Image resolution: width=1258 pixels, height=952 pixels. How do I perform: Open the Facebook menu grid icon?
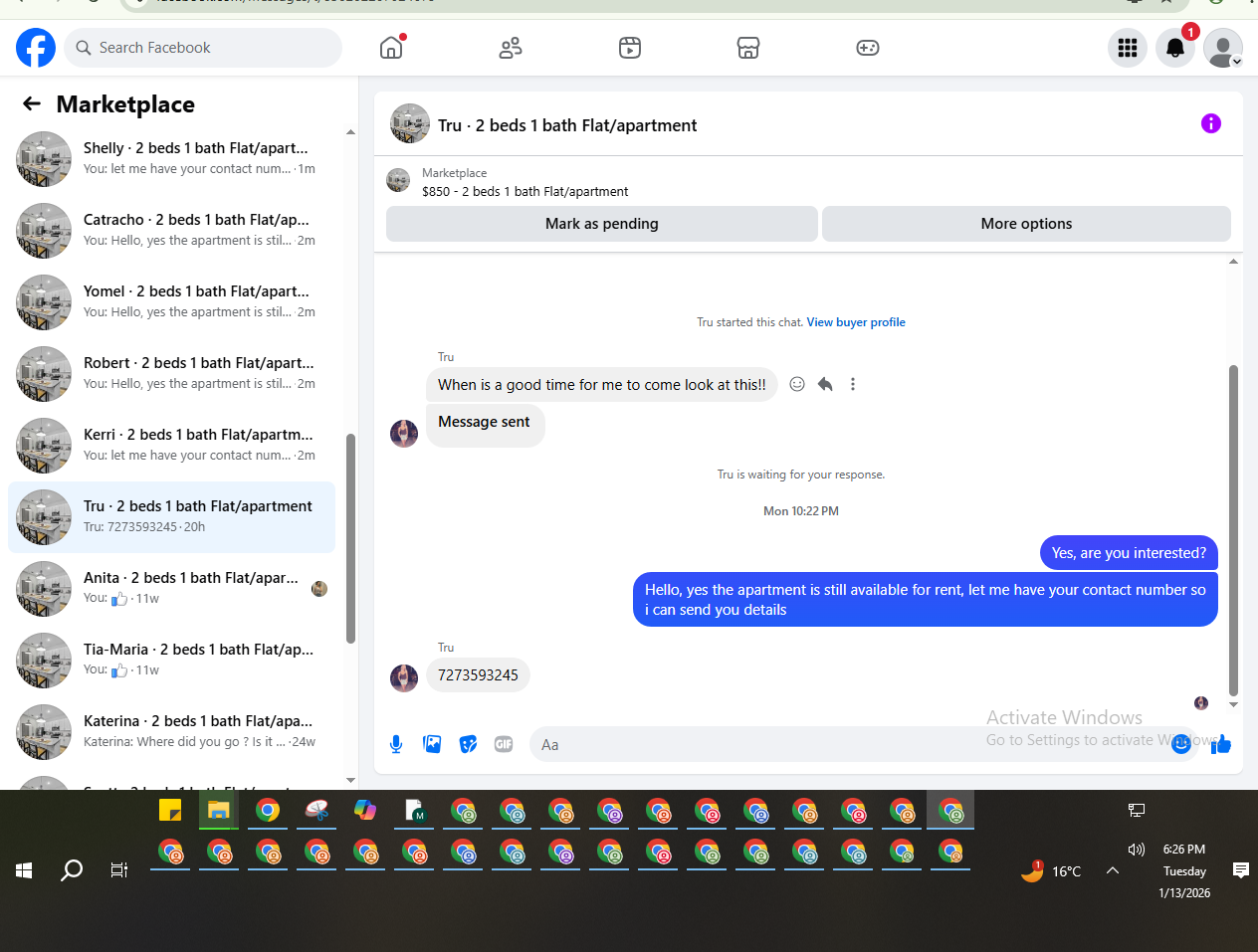pyautogui.click(x=1128, y=48)
